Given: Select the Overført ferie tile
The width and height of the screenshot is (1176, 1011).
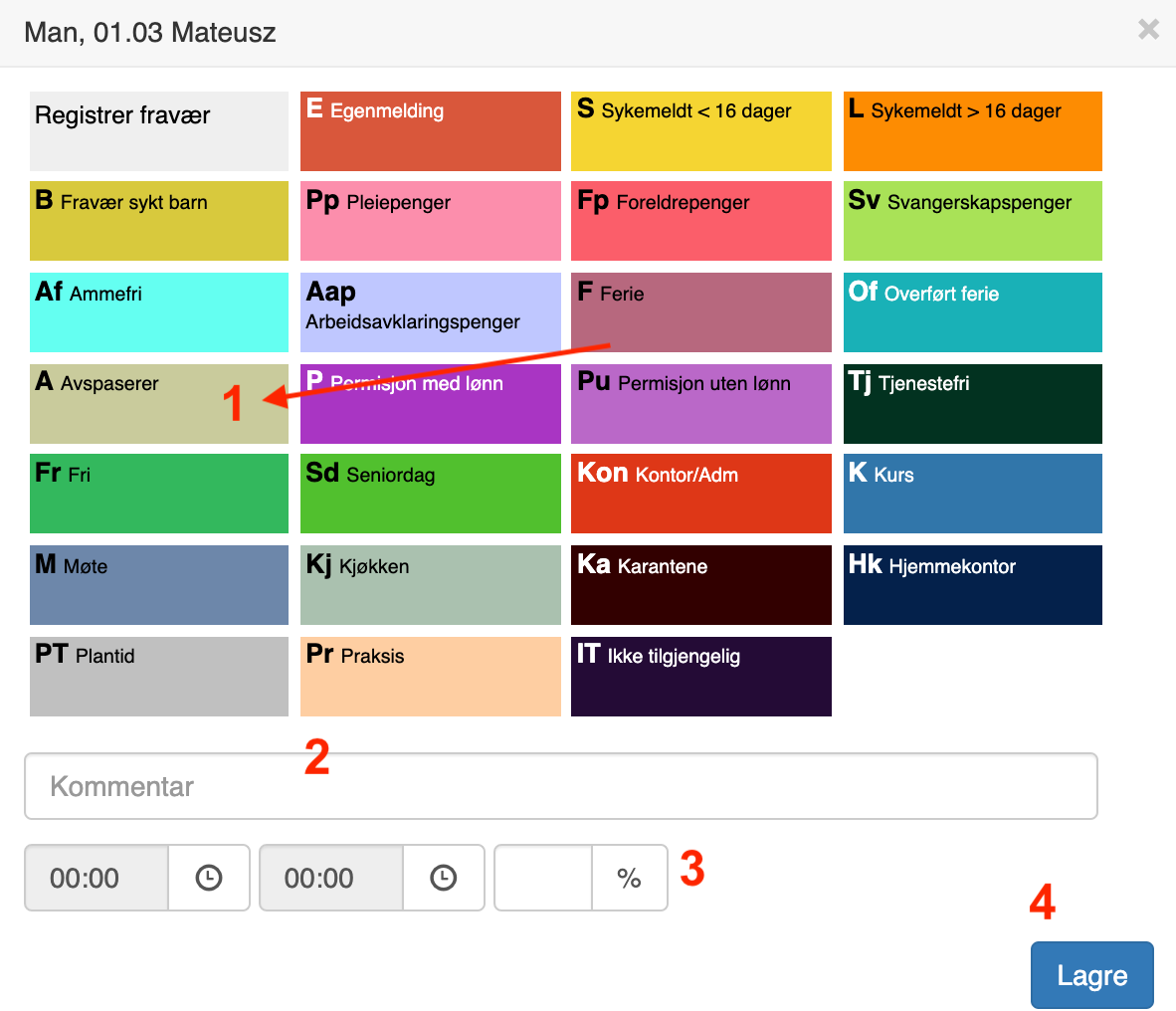Looking at the screenshot, I should [x=972, y=312].
